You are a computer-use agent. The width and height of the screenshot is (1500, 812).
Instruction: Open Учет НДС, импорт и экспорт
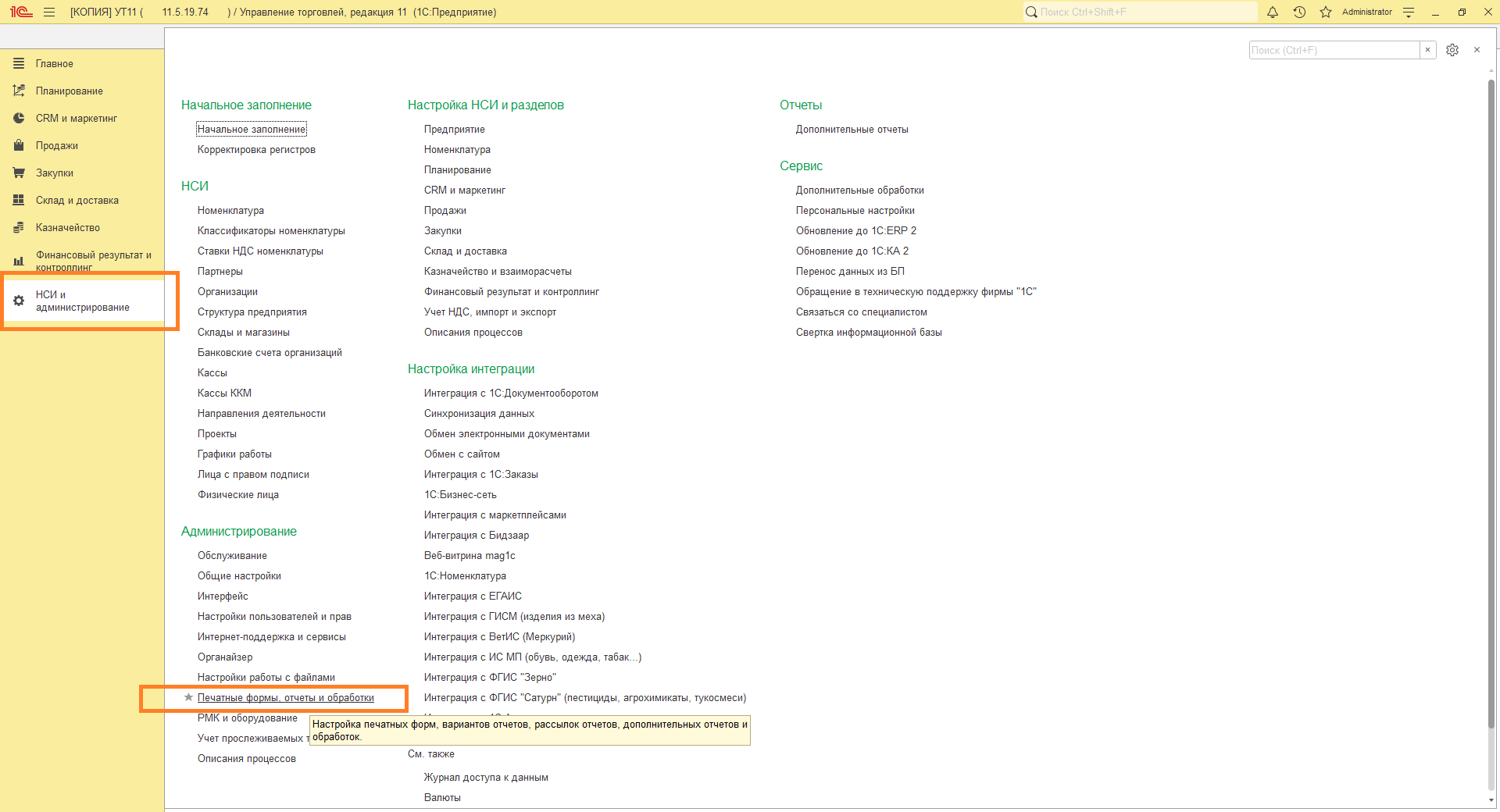pyautogui.click(x=490, y=312)
